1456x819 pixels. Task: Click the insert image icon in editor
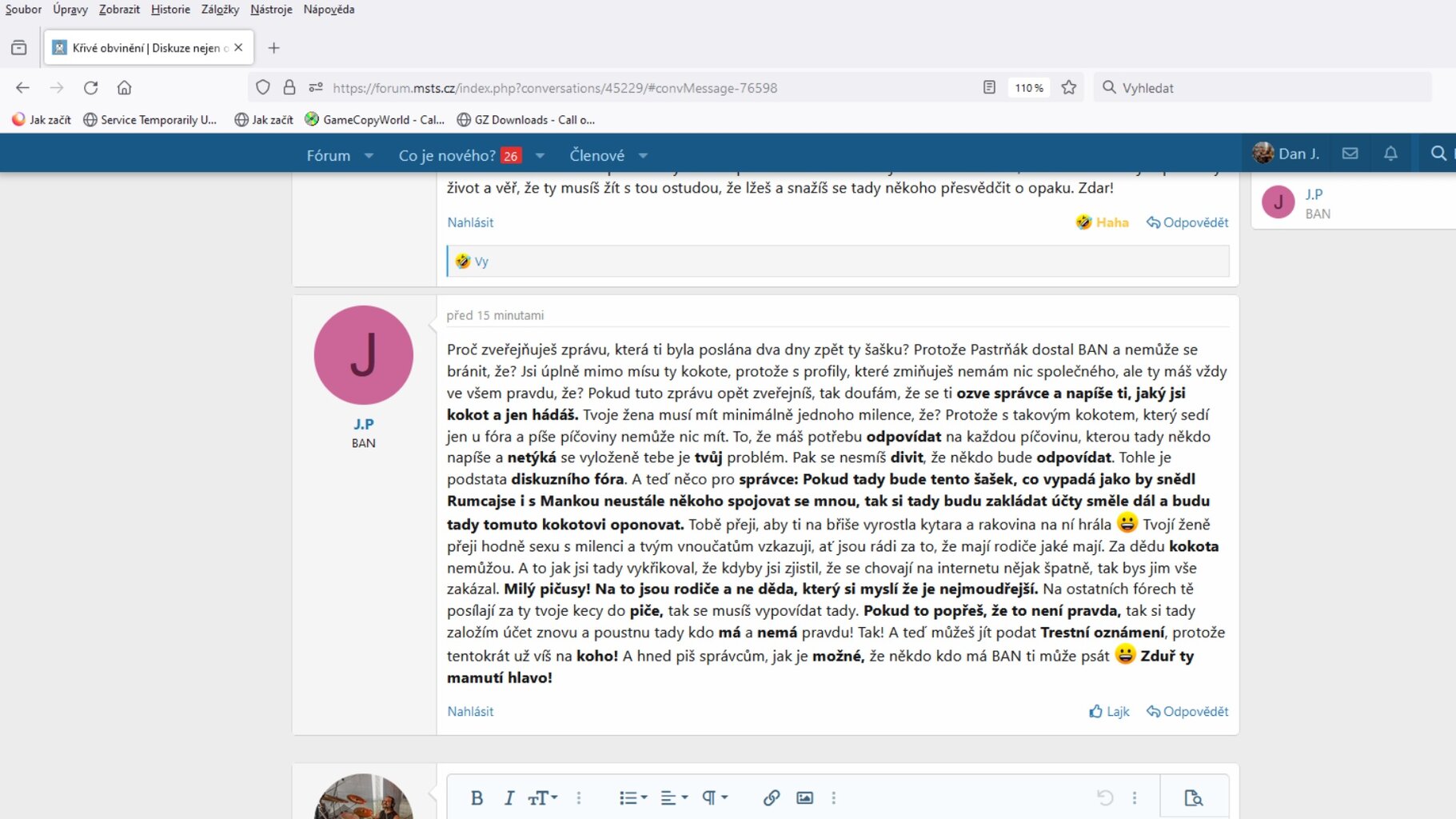click(804, 797)
